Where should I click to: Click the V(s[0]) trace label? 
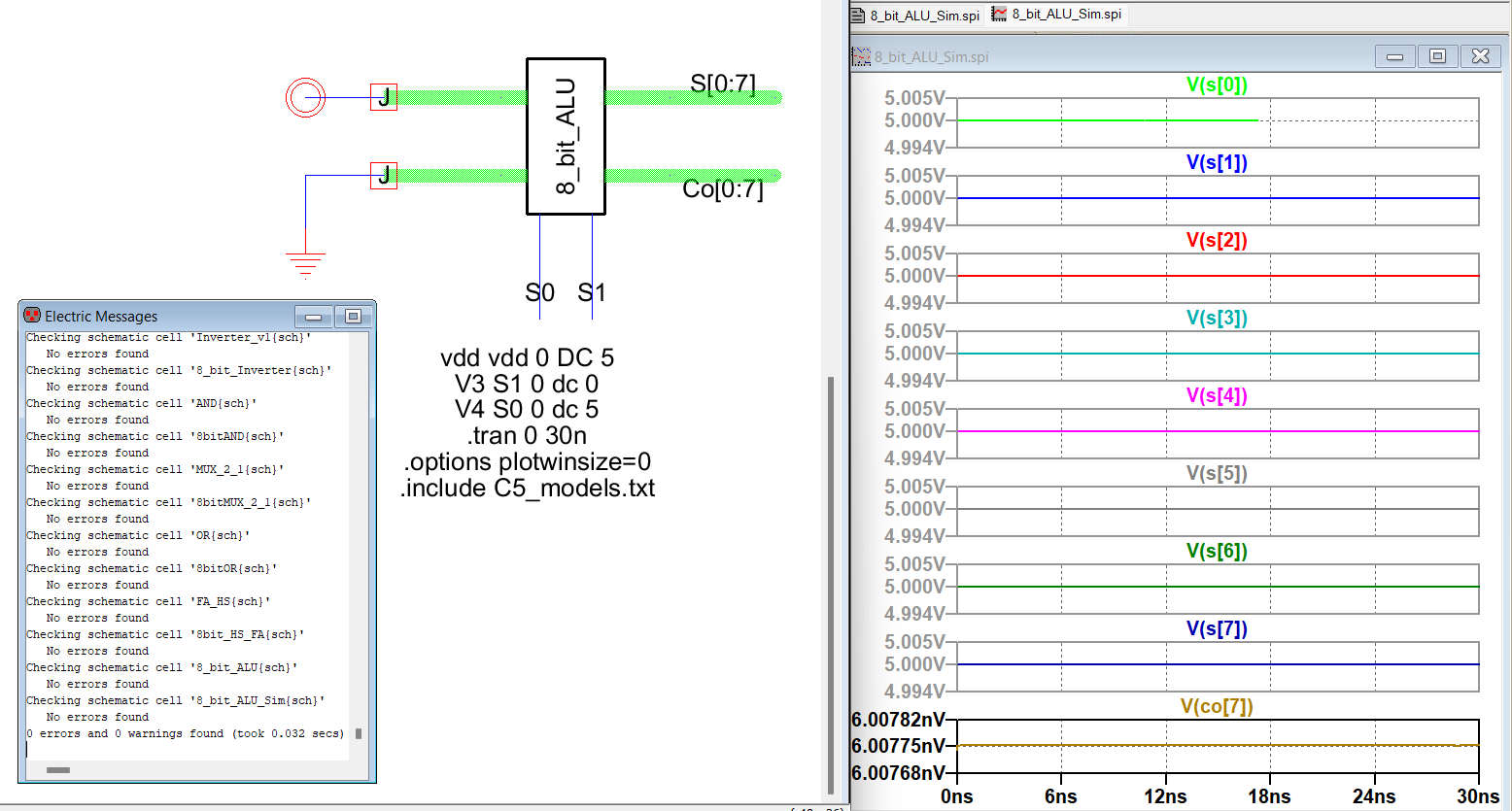click(x=1217, y=84)
